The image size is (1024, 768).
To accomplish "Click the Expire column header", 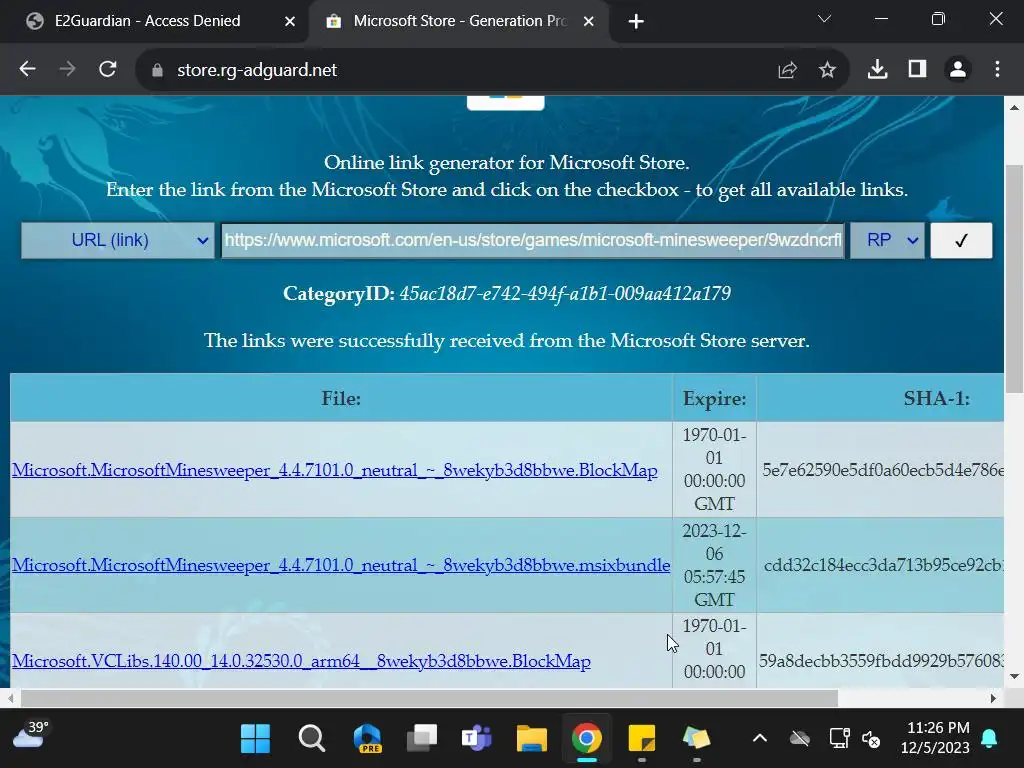I will [714, 398].
